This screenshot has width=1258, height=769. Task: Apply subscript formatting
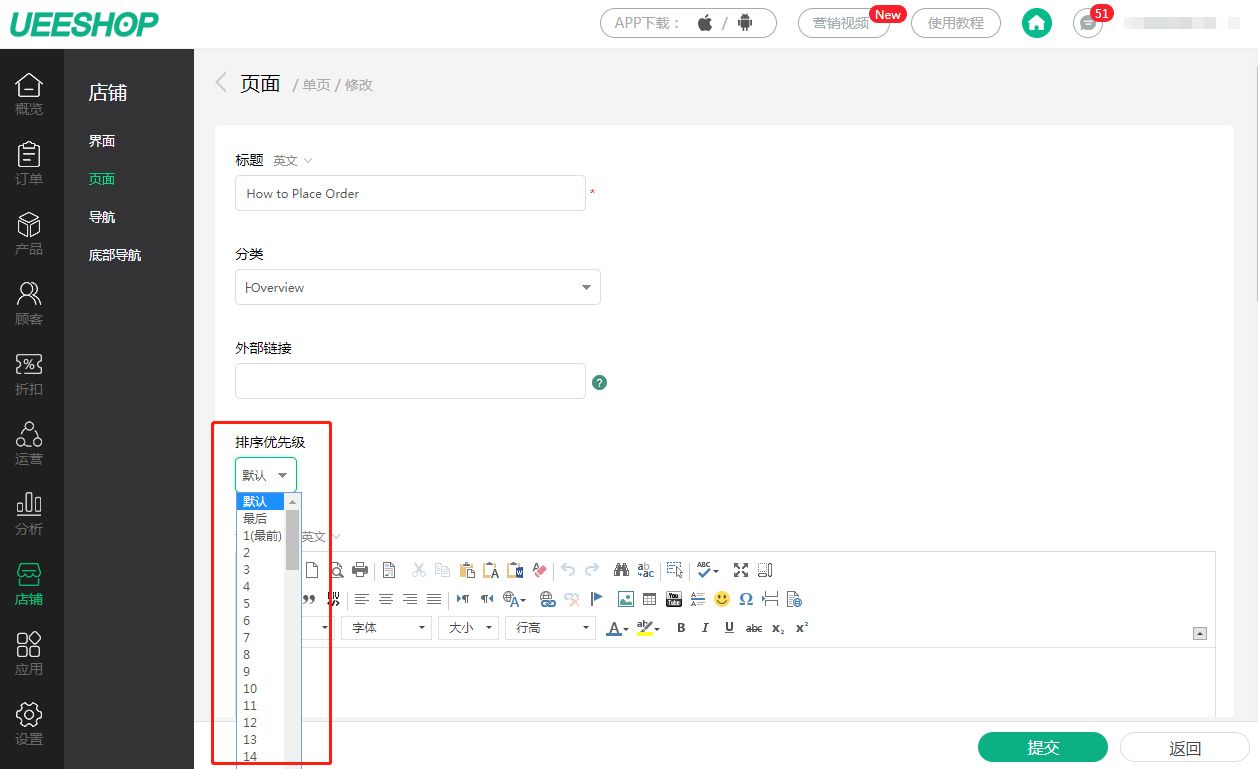pos(778,628)
